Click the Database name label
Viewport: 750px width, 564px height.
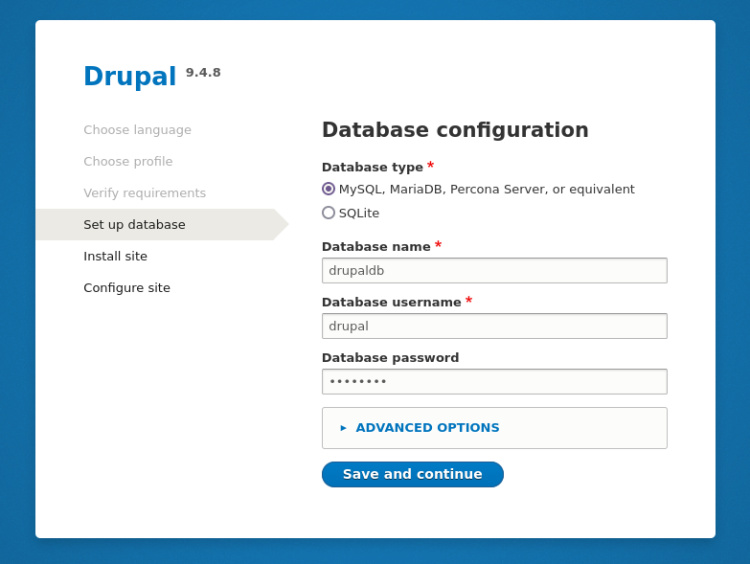coord(375,246)
